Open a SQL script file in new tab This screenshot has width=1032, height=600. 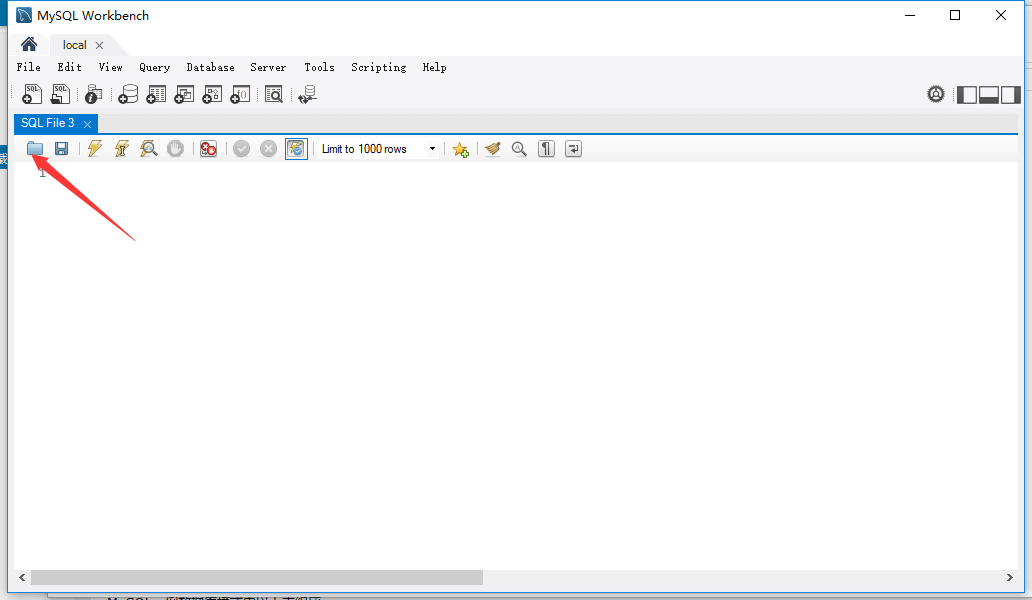pos(61,95)
